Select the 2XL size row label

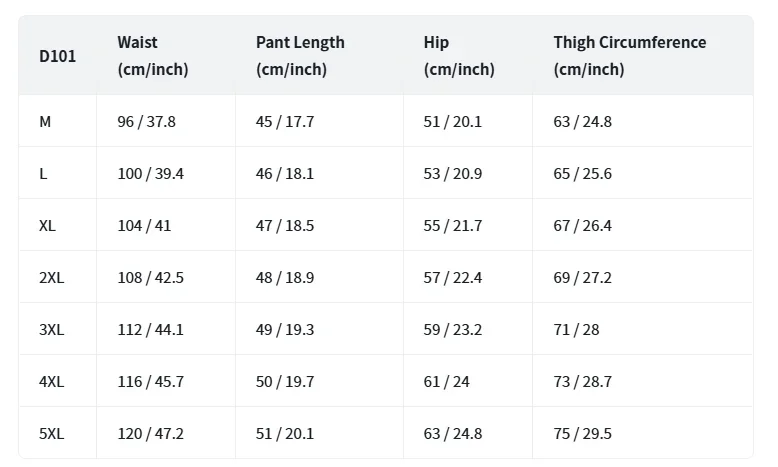tap(51, 278)
